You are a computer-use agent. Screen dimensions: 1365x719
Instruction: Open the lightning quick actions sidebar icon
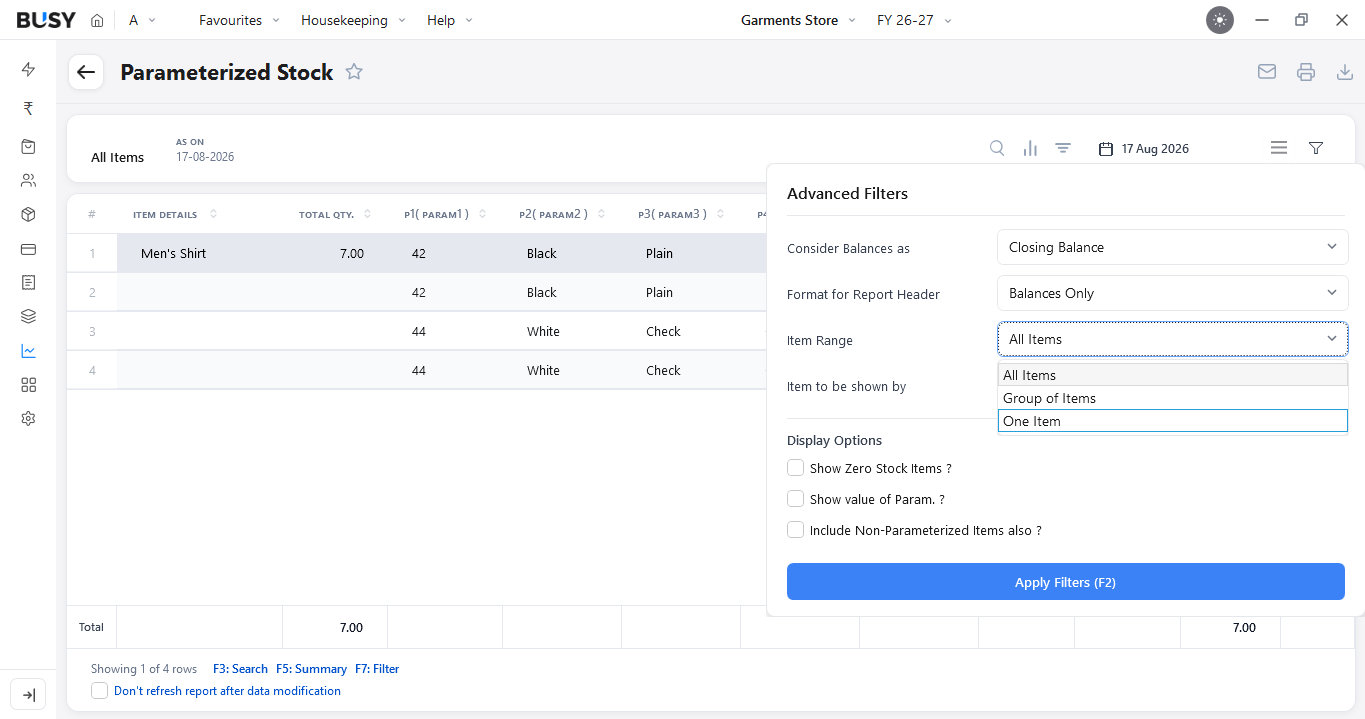(28, 69)
